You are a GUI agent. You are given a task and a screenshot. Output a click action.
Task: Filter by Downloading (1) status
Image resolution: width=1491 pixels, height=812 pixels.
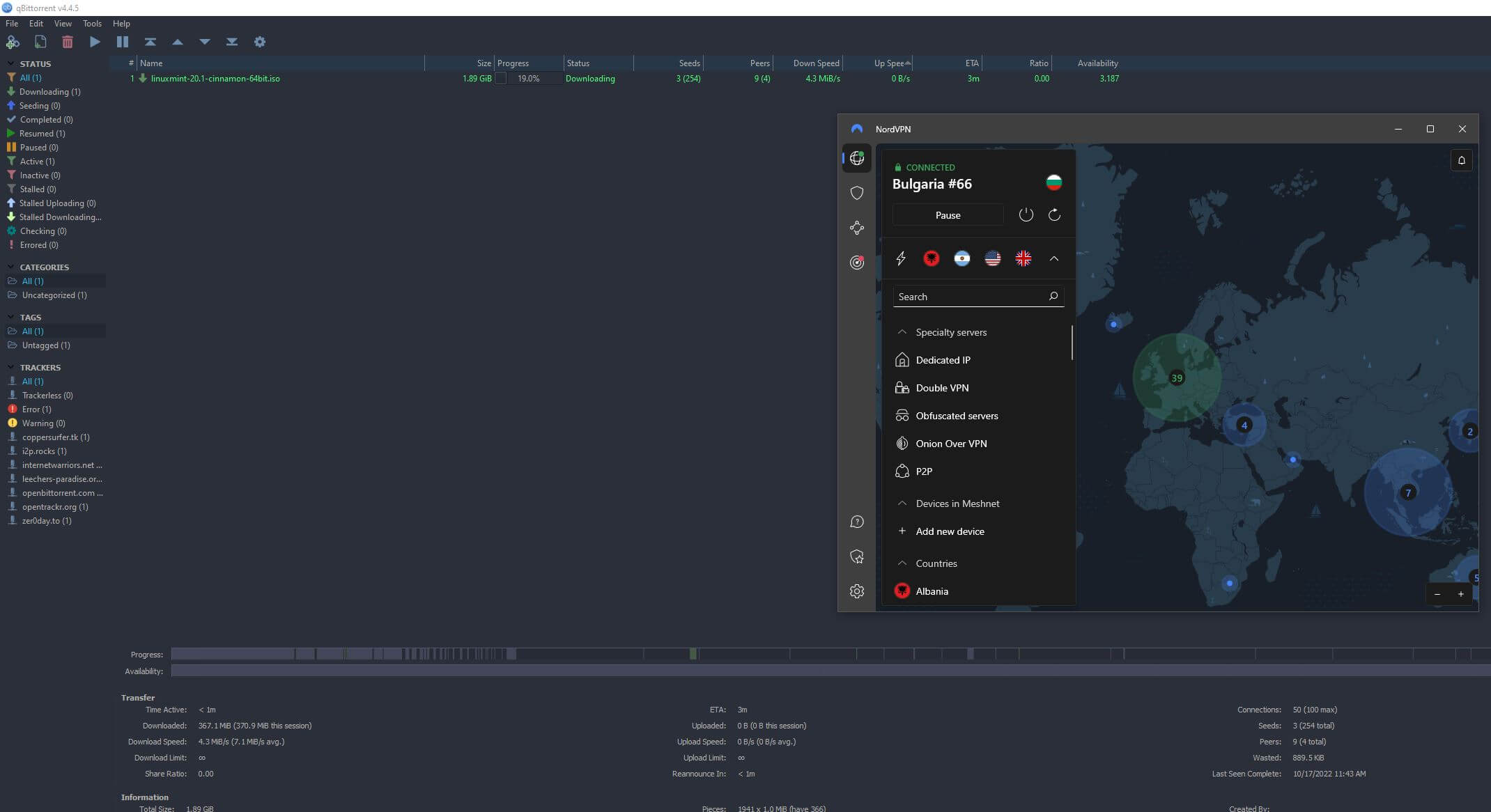coord(49,91)
